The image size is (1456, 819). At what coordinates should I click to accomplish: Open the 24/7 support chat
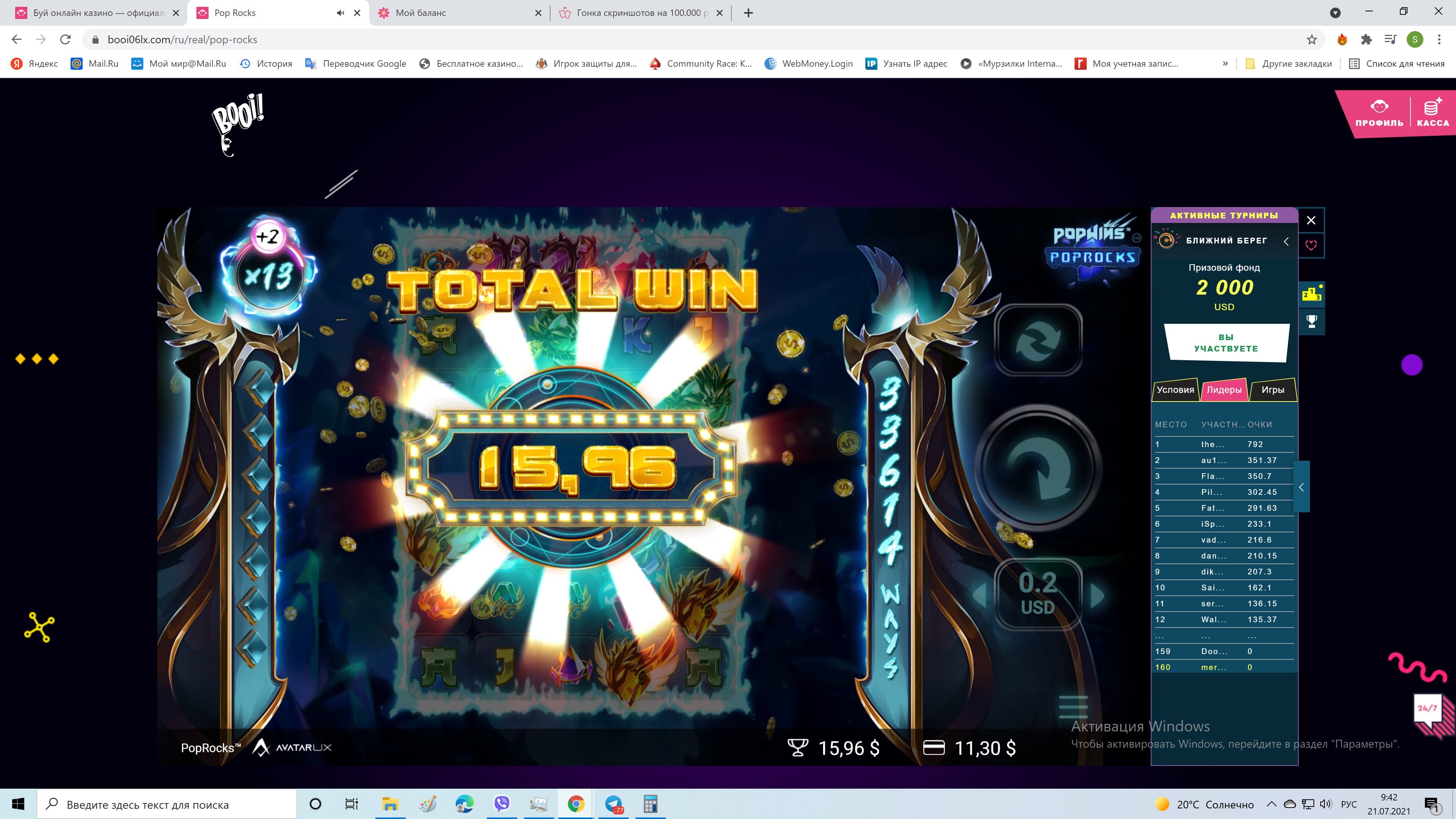(1428, 709)
